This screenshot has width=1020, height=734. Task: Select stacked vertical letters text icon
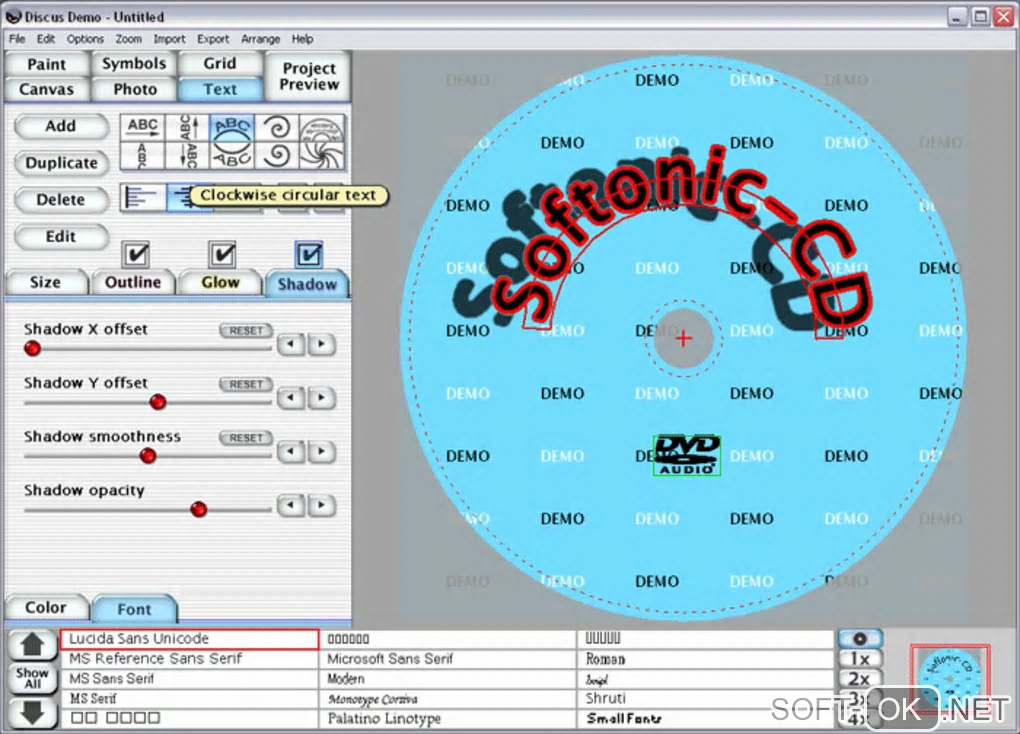(142, 156)
